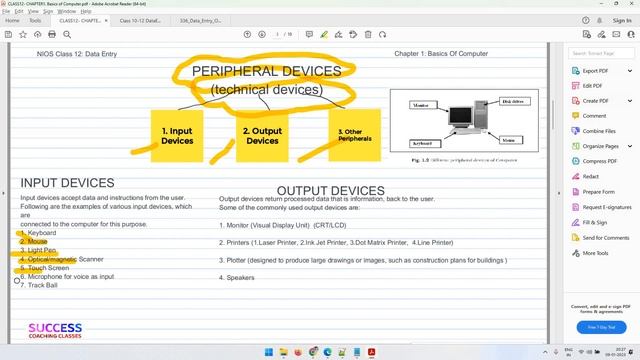This screenshot has height=360, width=640.
Task: Select the draw/sign pen tool
Action: pos(338,35)
